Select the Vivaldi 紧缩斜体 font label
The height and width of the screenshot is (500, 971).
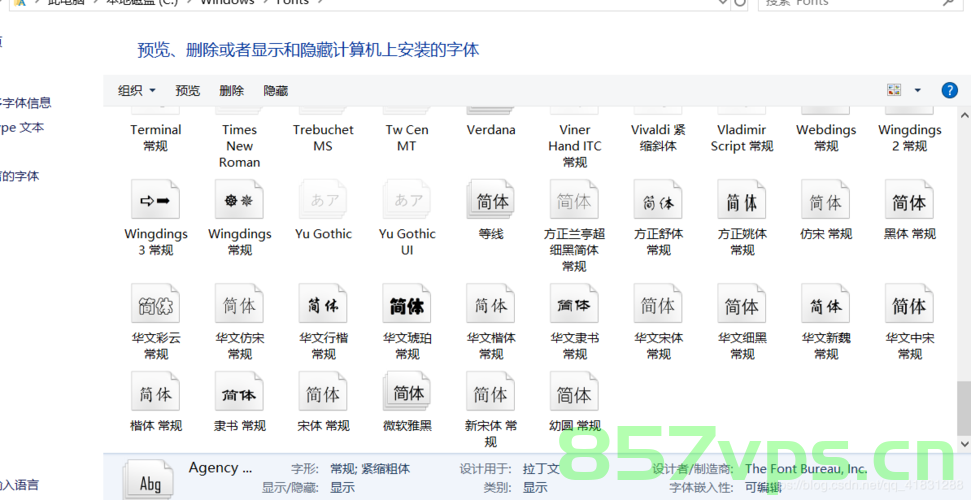coord(658,138)
